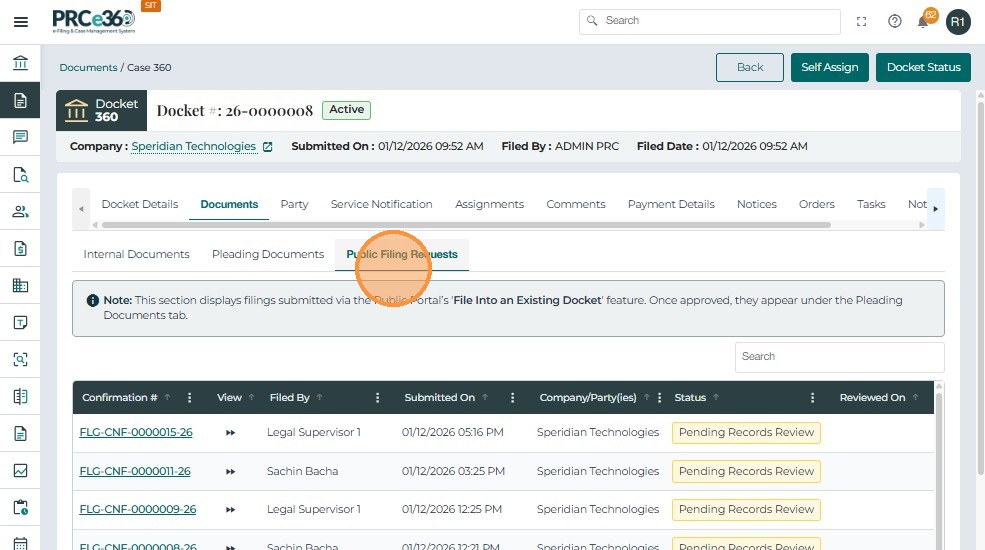View details arrow for FLG-CNF-0000015-26

230,433
